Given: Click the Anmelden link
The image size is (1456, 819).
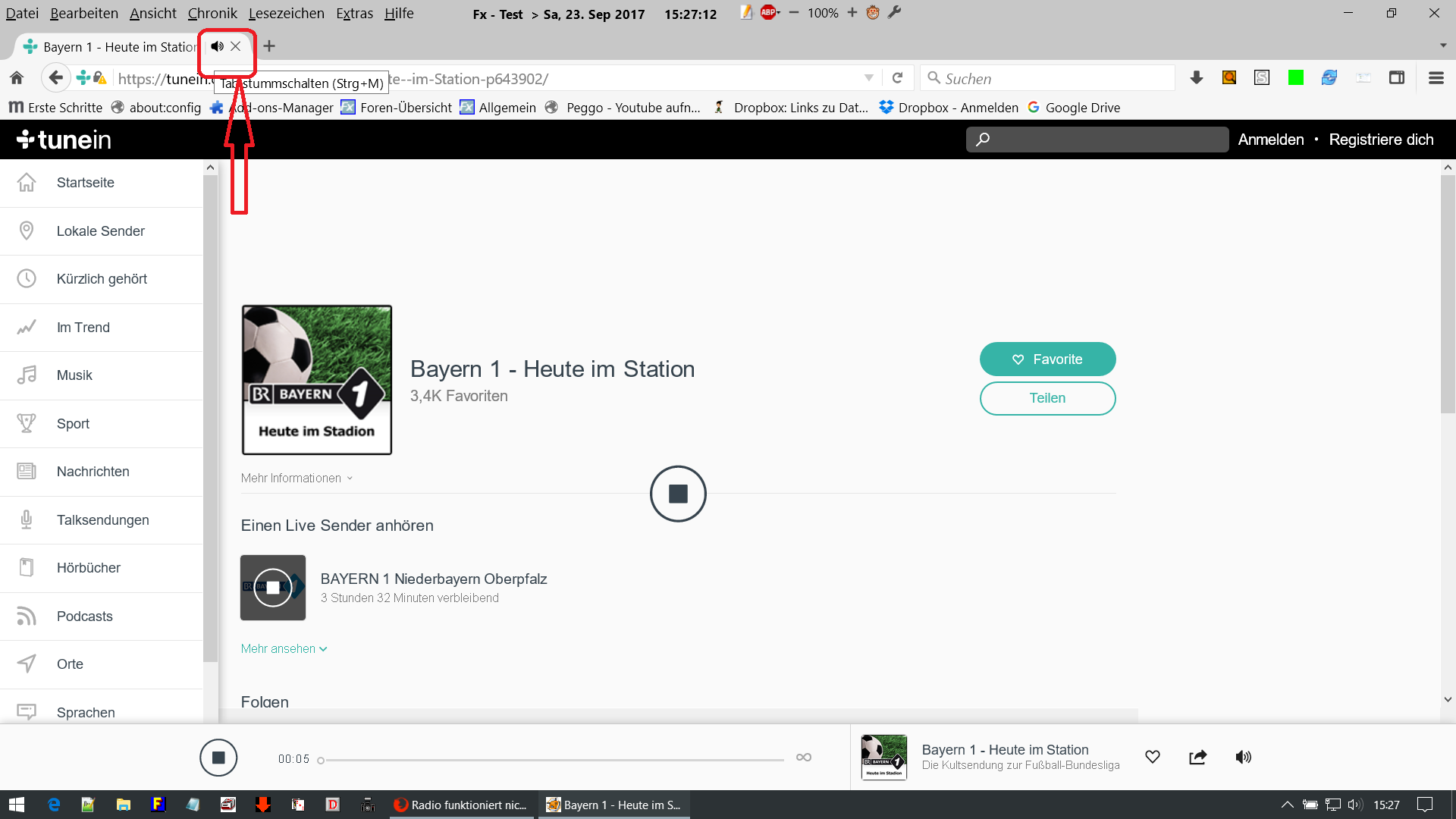Looking at the screenshot, I should (1271, 140).
